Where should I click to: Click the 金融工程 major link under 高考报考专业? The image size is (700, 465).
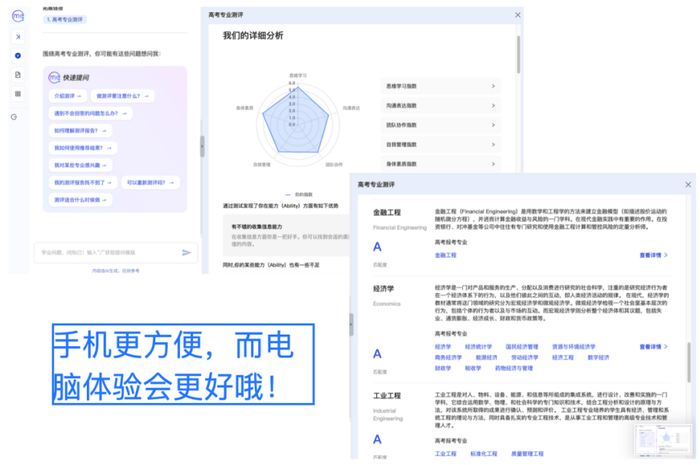(x=446, y=255)
